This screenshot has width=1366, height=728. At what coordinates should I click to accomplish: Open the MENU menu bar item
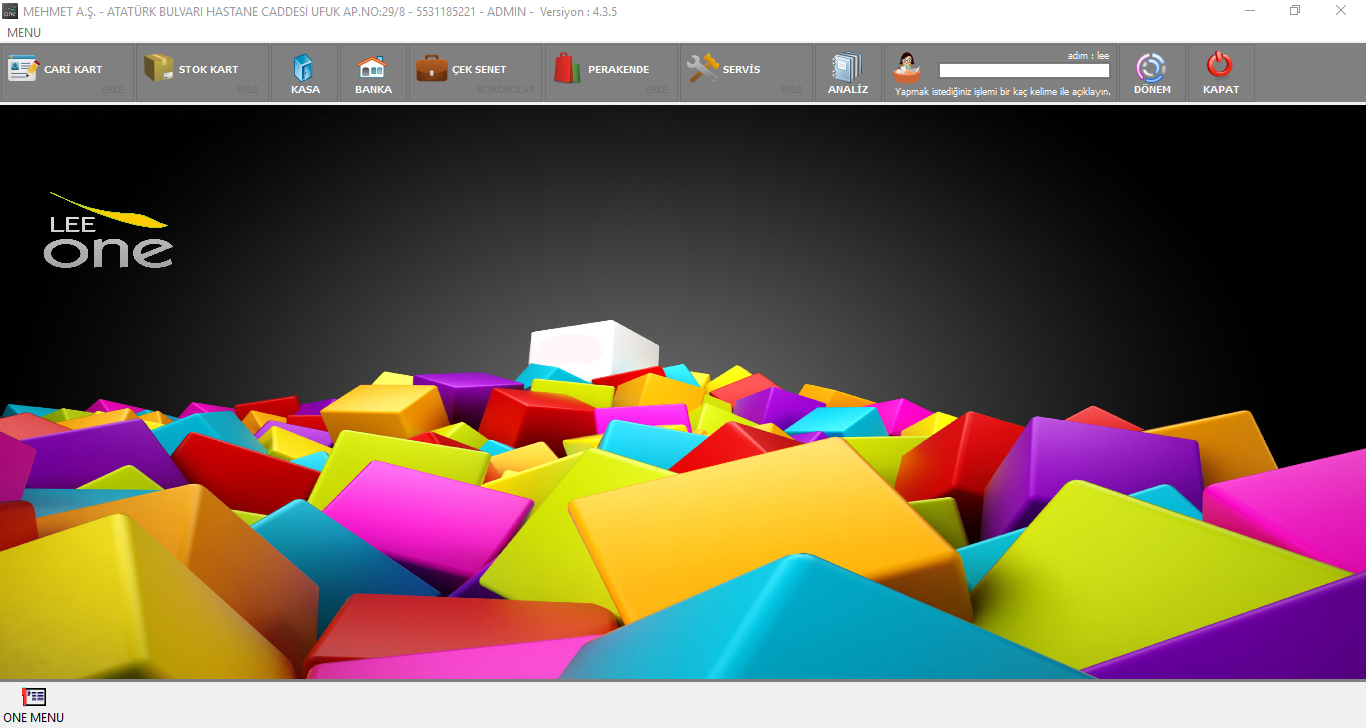click(24, 33)
